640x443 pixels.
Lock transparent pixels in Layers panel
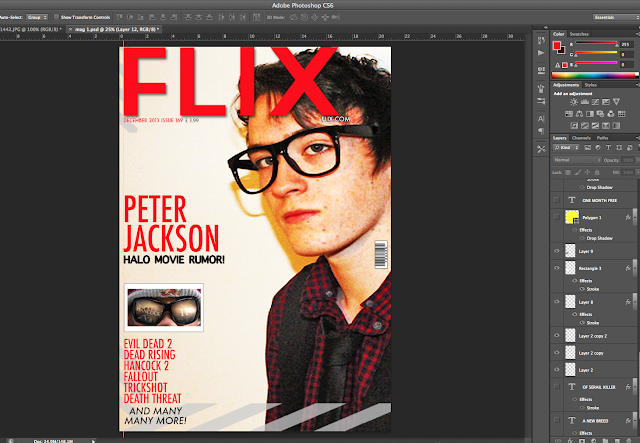(568, 172)
